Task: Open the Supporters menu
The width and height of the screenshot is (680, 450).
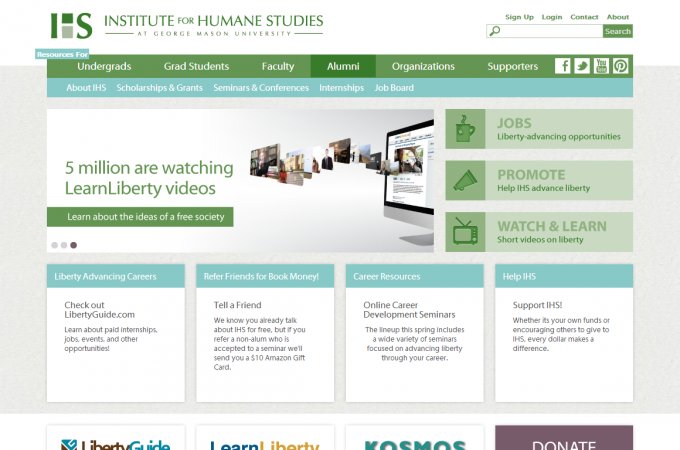Action: tap(513, 66)
